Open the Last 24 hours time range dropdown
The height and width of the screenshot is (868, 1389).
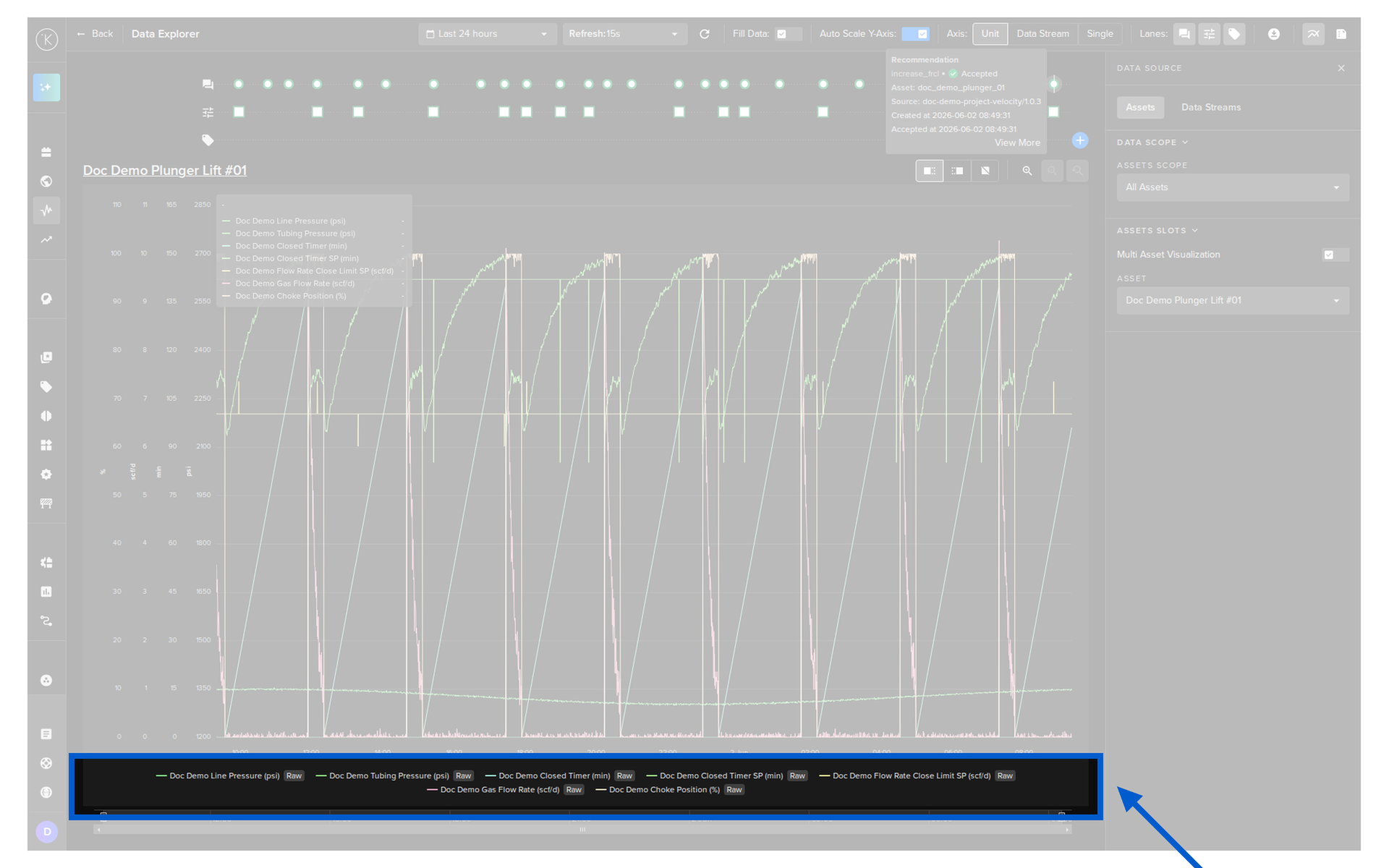tap(487, 34)
